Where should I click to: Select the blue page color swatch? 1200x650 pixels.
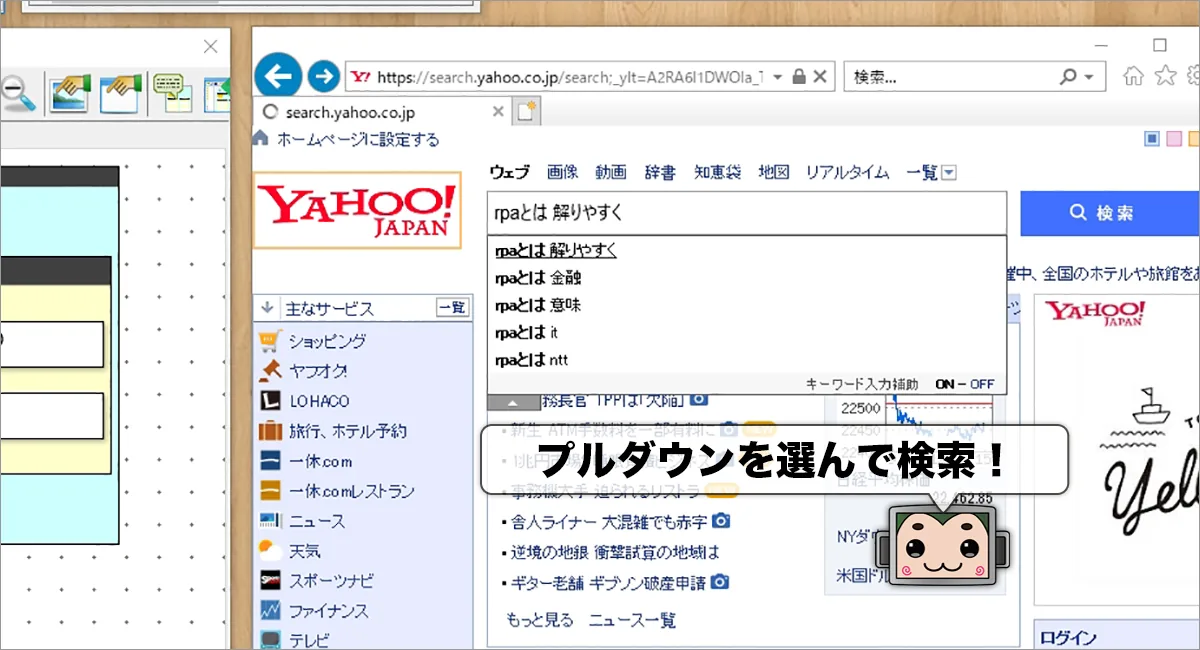click(1152, 139)
